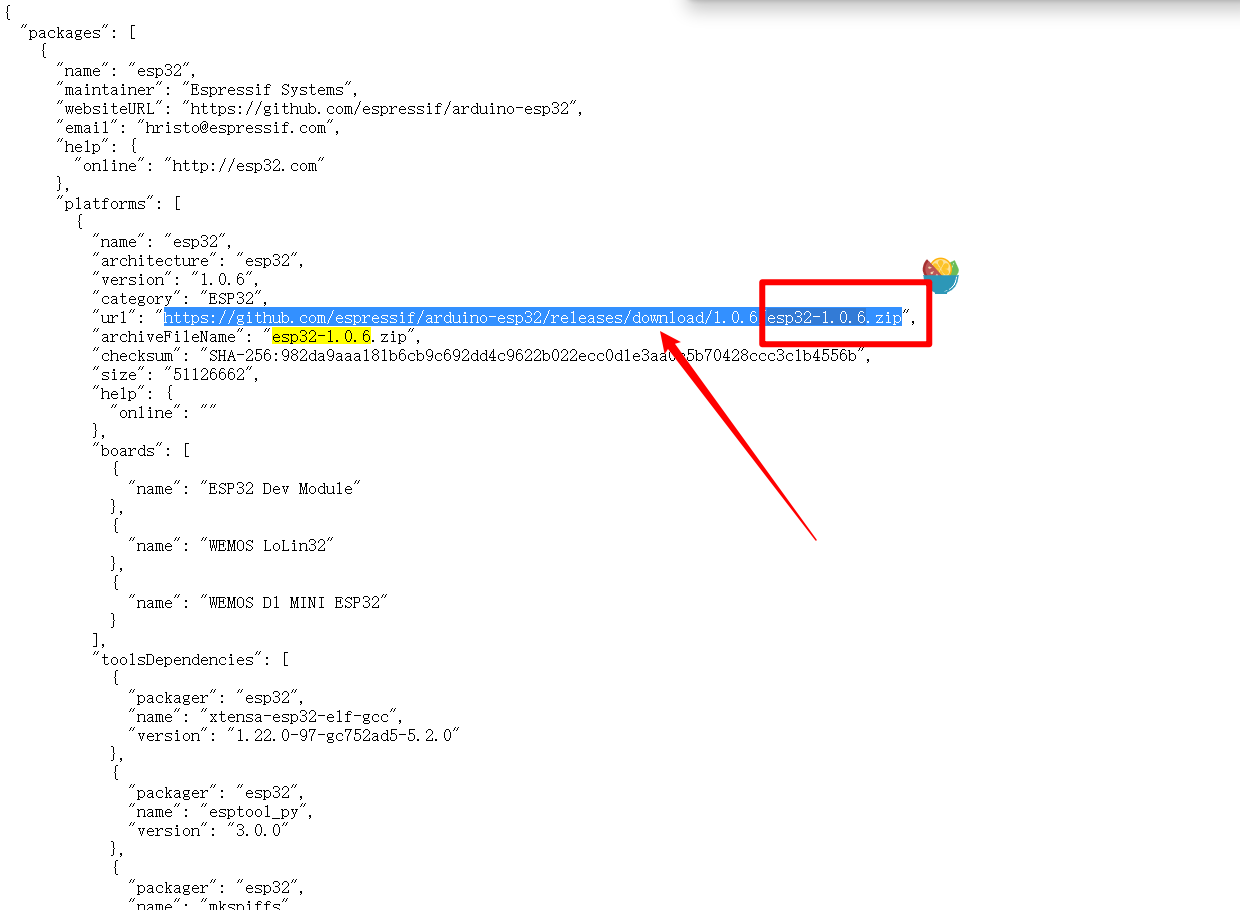Screen dimensions: 1240x910
Task: Click the version "1.0.6" line
Action: click(x=176, y=280)
